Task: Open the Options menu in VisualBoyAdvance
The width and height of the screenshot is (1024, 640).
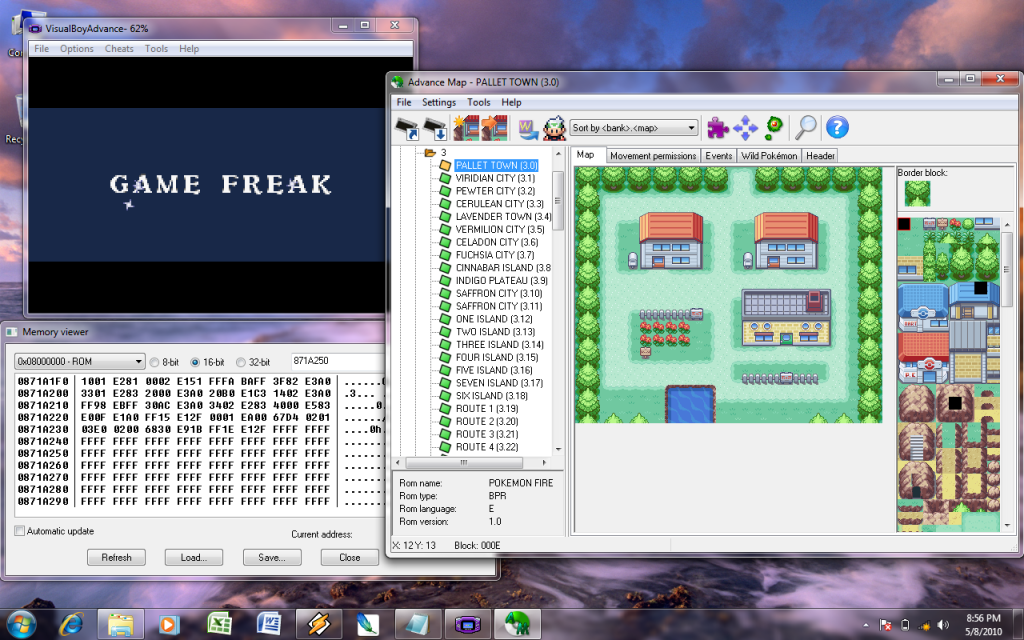Action: [x=77, y=49]
